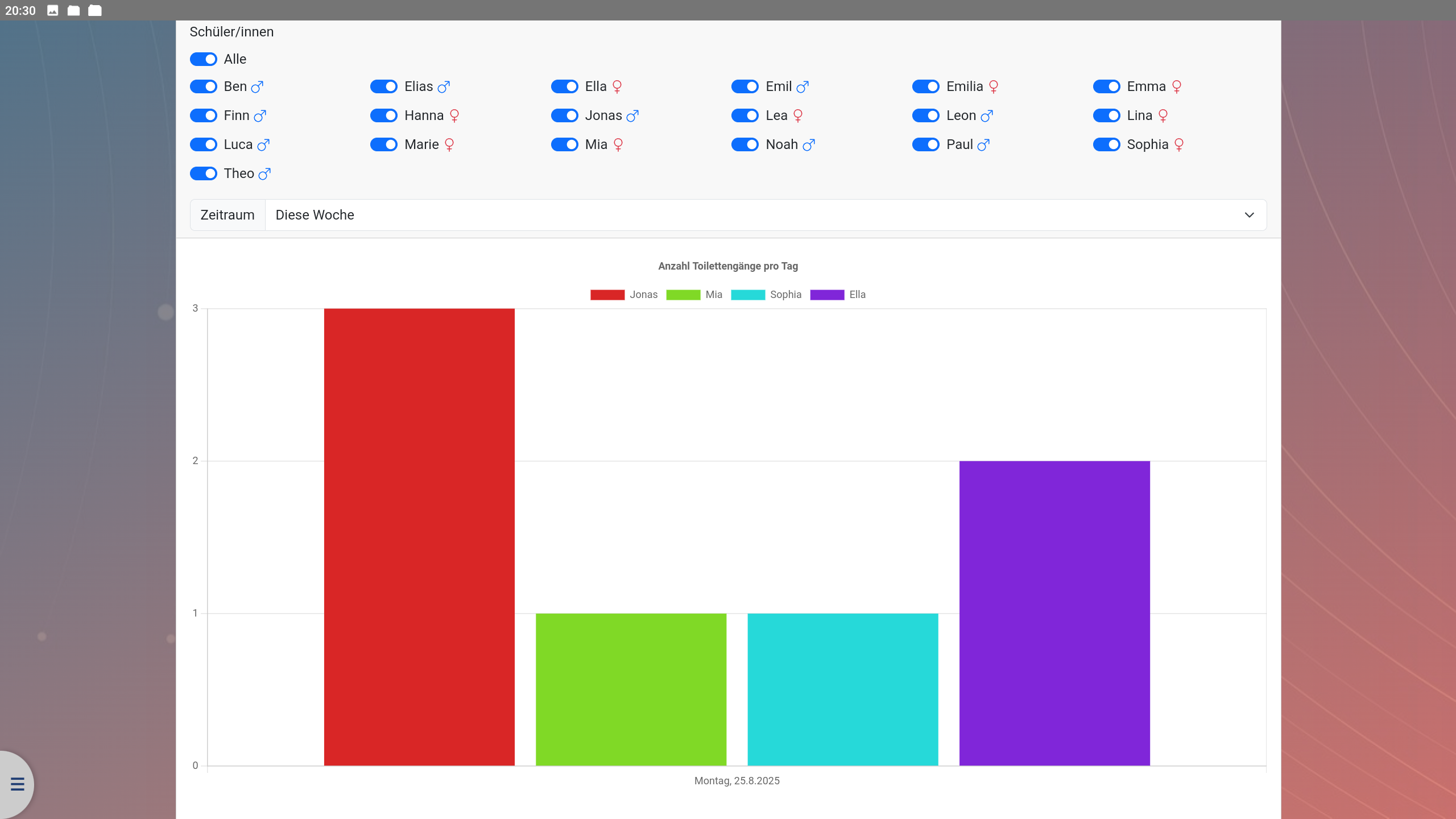Click the cyan Sophia legend swatch
The height and width of the screenshot is (819, 1456).
(747, 295)
